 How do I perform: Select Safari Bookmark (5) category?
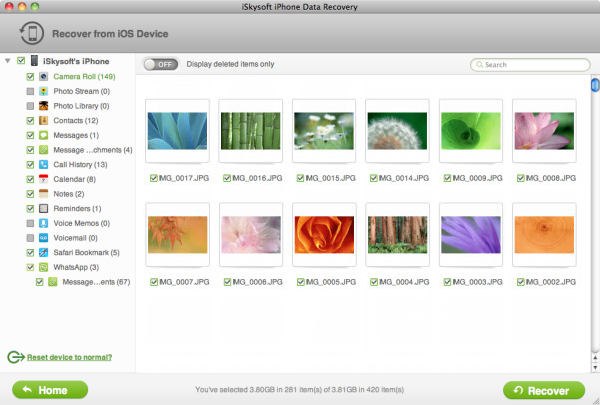(x=86, y=253)
